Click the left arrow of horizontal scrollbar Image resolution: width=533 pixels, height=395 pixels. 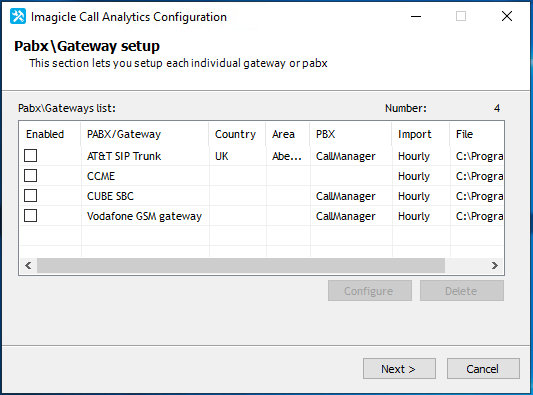pyautogui.click(x=29, y=265)
